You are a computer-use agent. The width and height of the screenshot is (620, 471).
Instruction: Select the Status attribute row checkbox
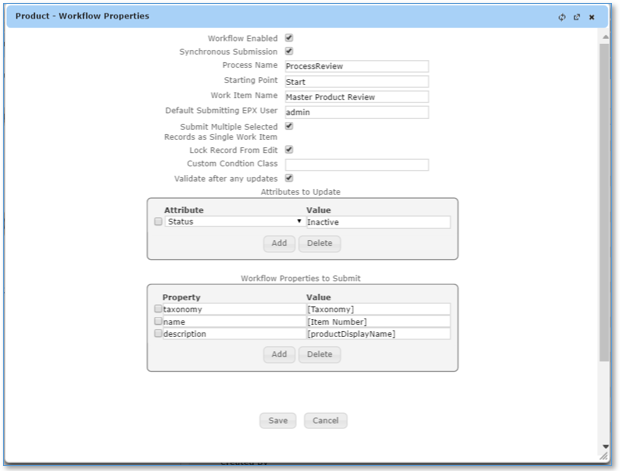point(158,222)
